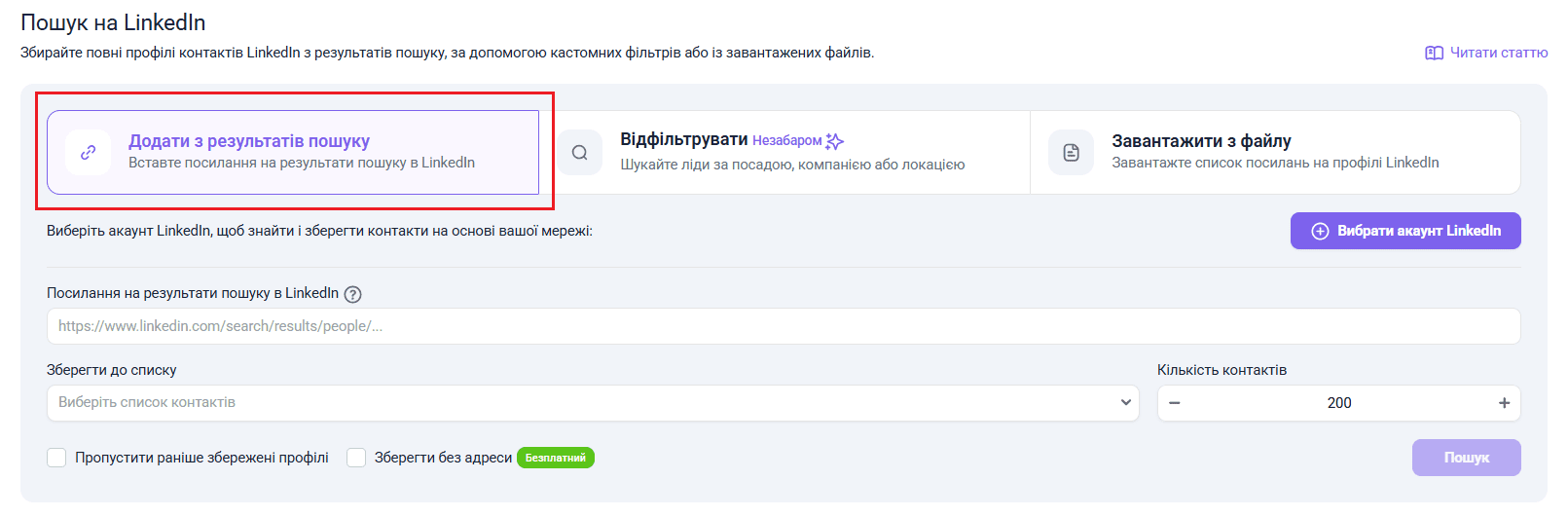Image resolution: width=1568 pixels, height=517 pixels.
Task: Click the file document icon beside Завантажити з файлу
Action: (1072, 152)
